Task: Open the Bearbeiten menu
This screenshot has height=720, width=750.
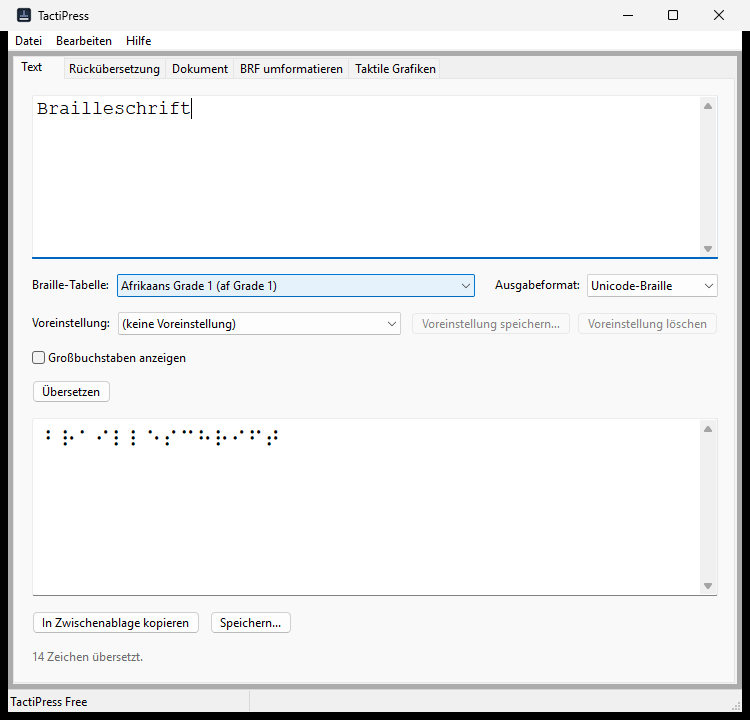Action: pos(84,41)
